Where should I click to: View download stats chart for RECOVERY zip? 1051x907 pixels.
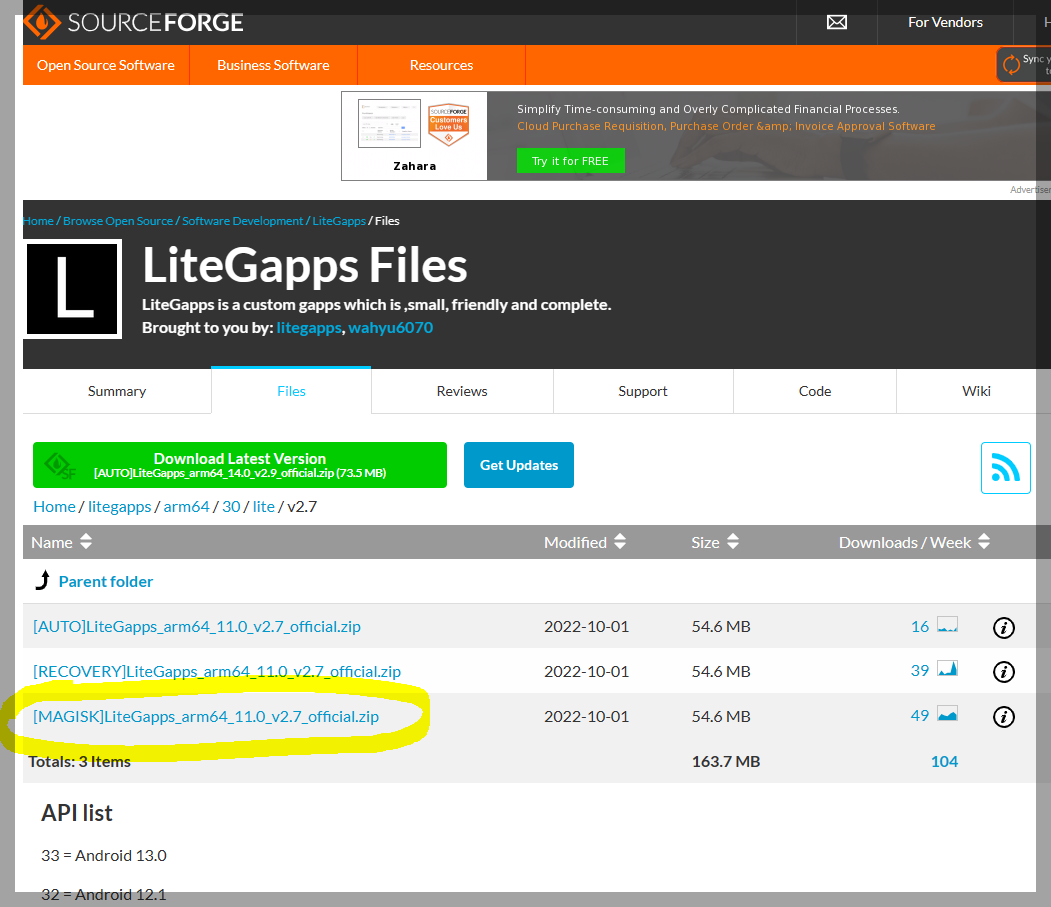click(x=947, y=669)
